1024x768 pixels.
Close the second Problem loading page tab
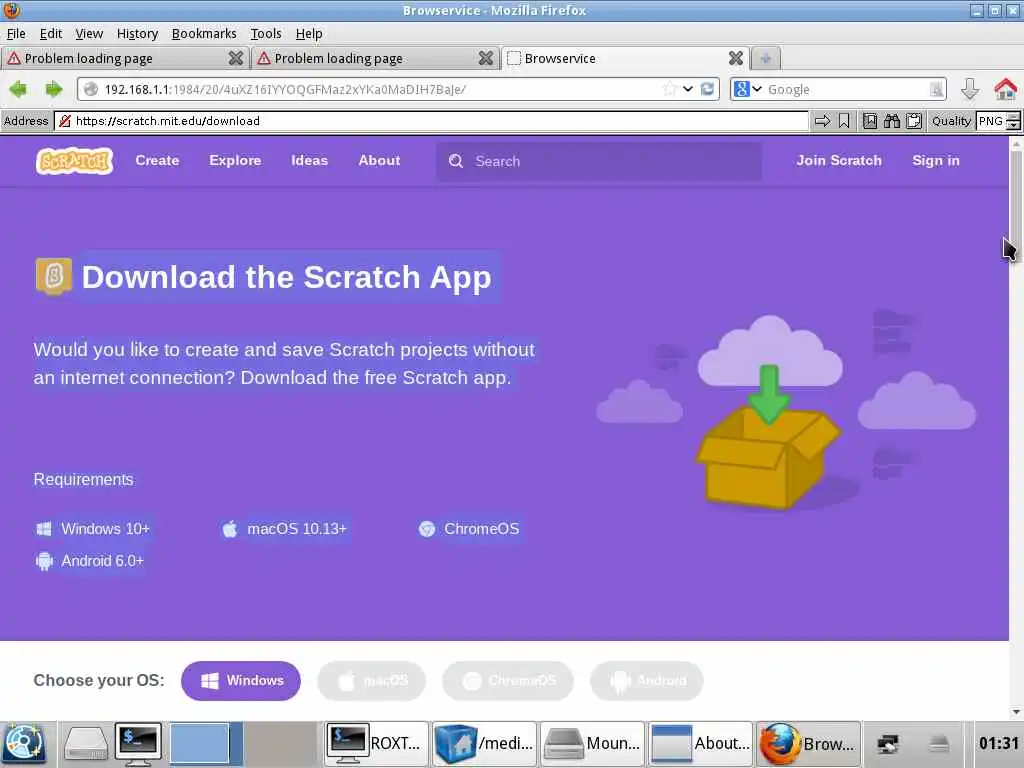pyautogui.click(x=485, y=58)
